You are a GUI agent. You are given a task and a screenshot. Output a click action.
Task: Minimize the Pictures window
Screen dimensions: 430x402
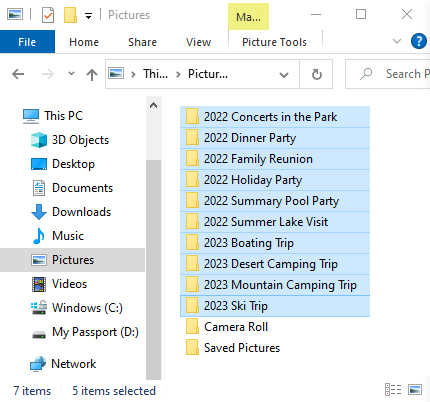pos(316,15)
